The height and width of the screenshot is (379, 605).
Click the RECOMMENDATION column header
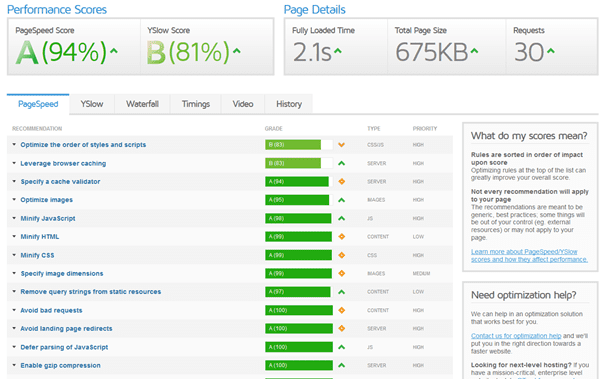(x=37, y=129)
